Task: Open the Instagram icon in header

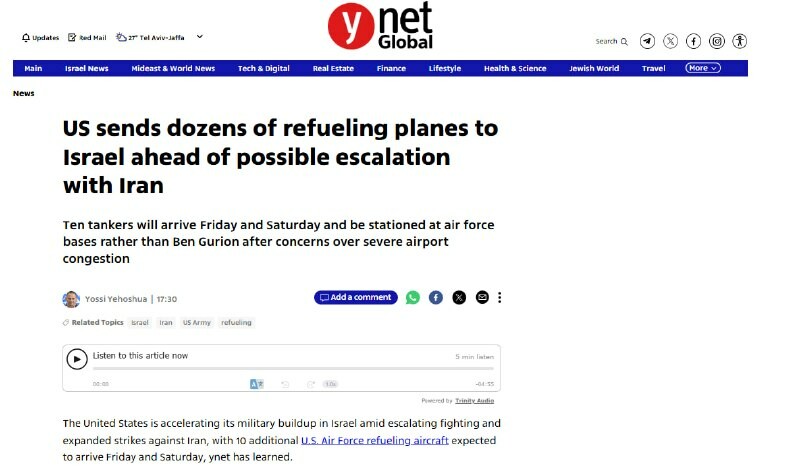Action: point(717,41)
